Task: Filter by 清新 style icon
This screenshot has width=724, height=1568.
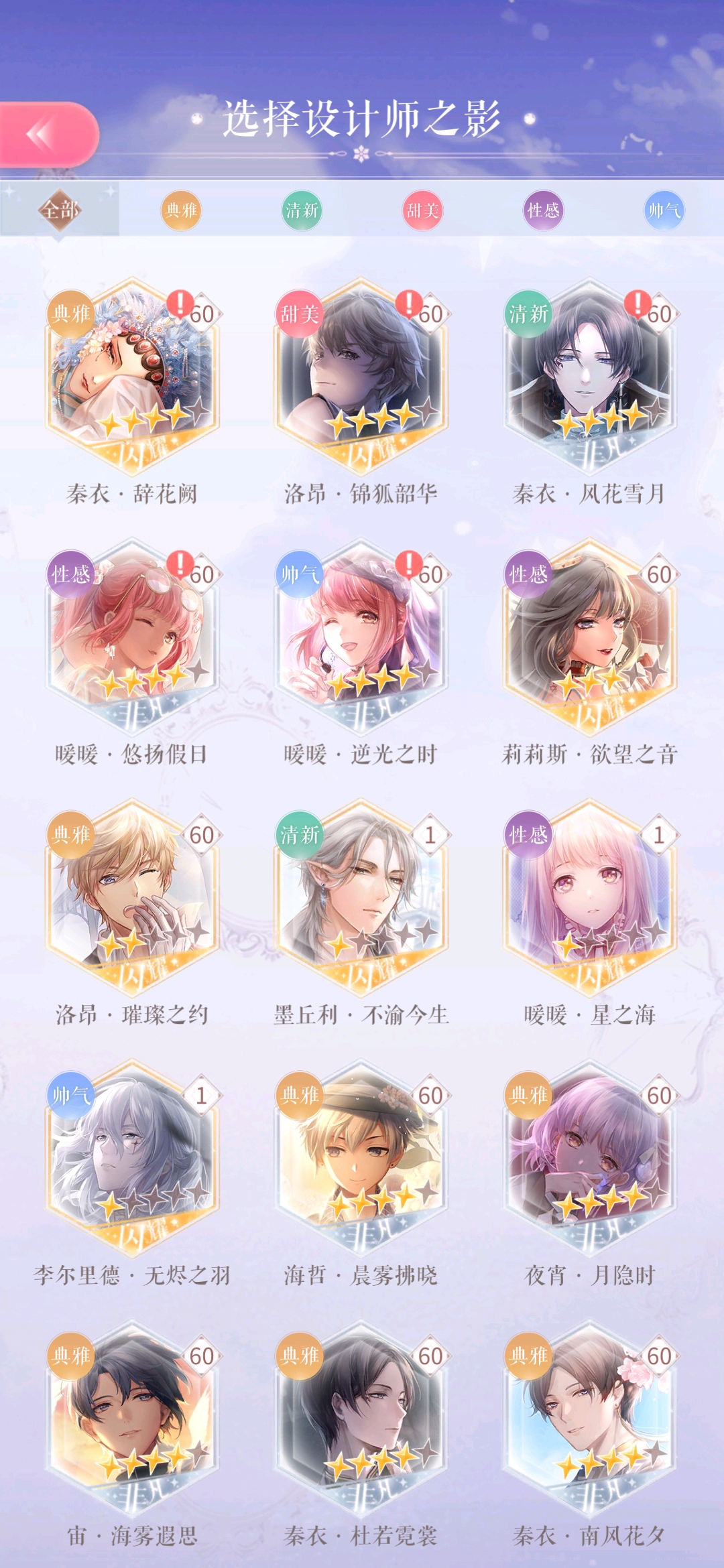Action: click(302, 210)
